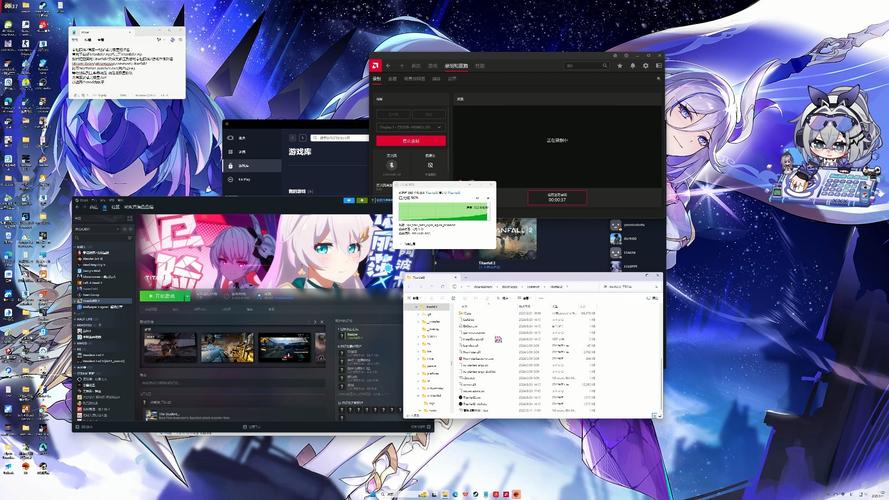
Task: Open the first Titanfall 2 screenshot thumbnail
Action: tap(170, 348)
